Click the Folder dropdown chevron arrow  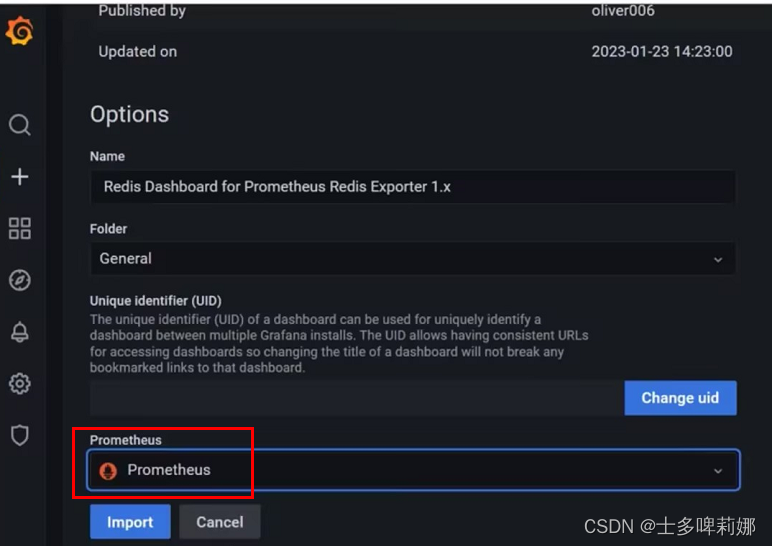point(718,259)
